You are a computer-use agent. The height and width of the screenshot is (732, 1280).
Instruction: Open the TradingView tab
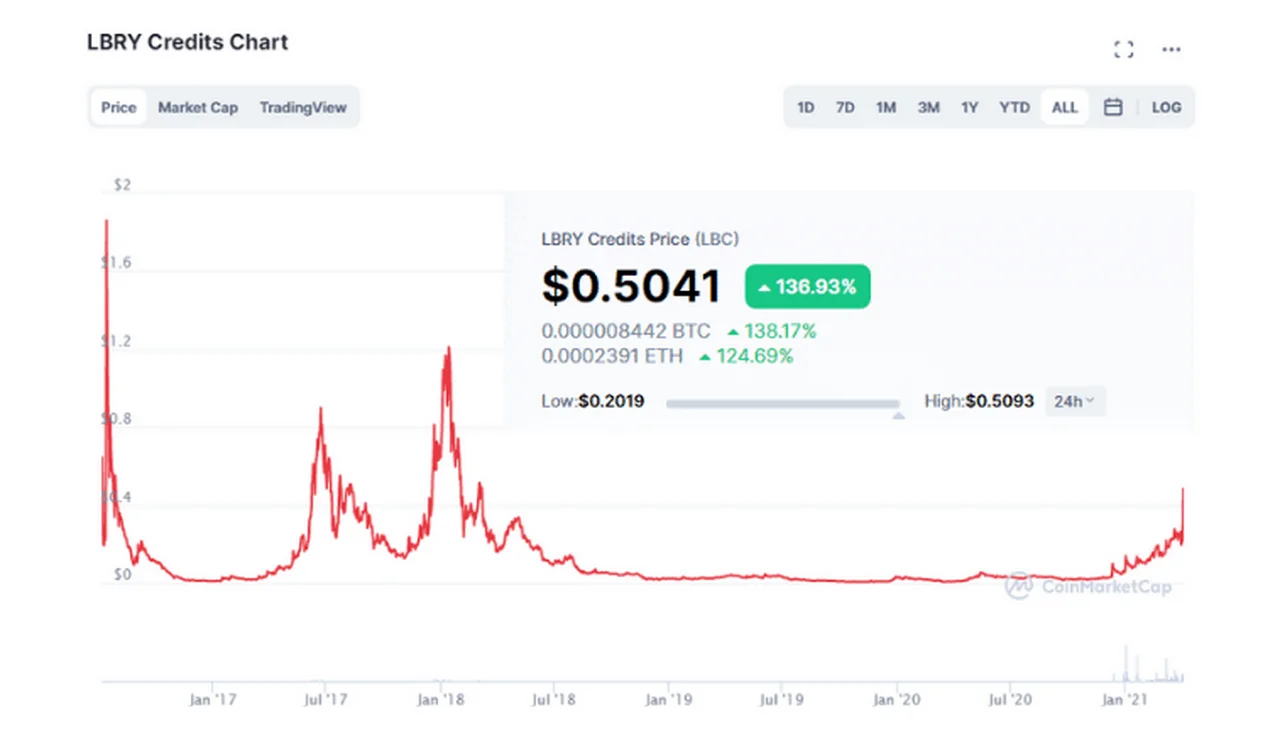pos(303,107)
